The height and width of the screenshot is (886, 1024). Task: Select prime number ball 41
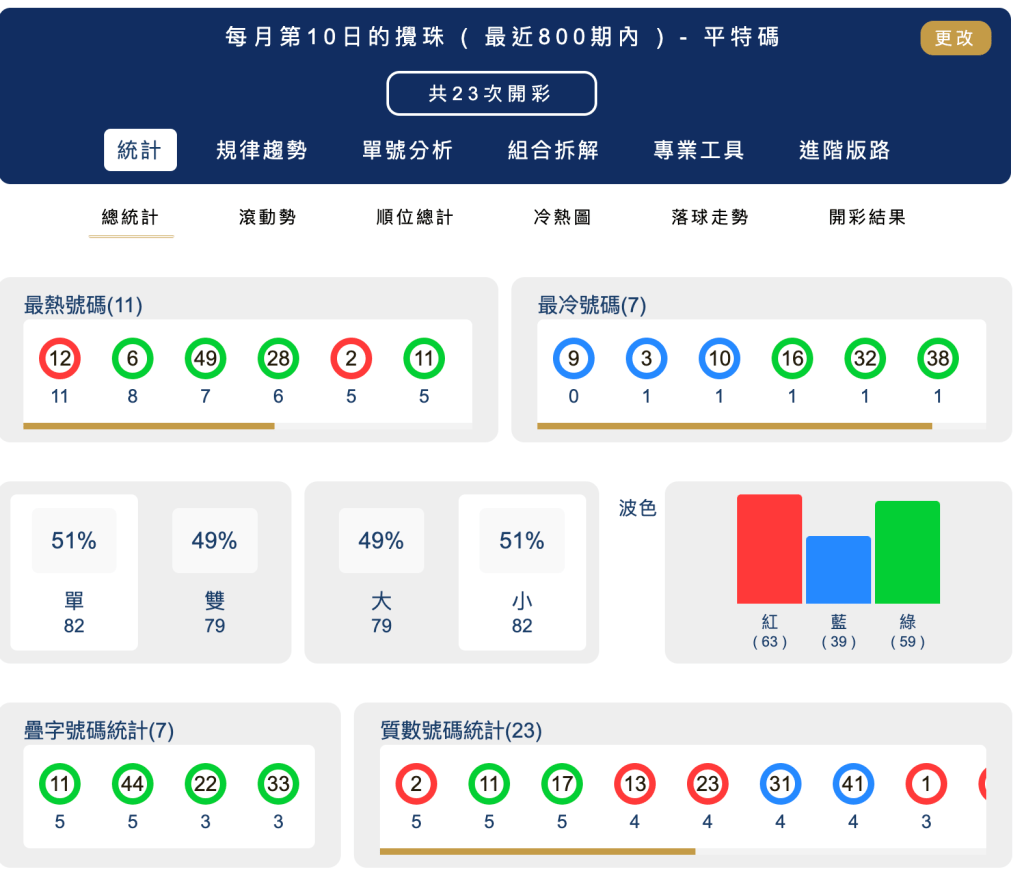853,786
